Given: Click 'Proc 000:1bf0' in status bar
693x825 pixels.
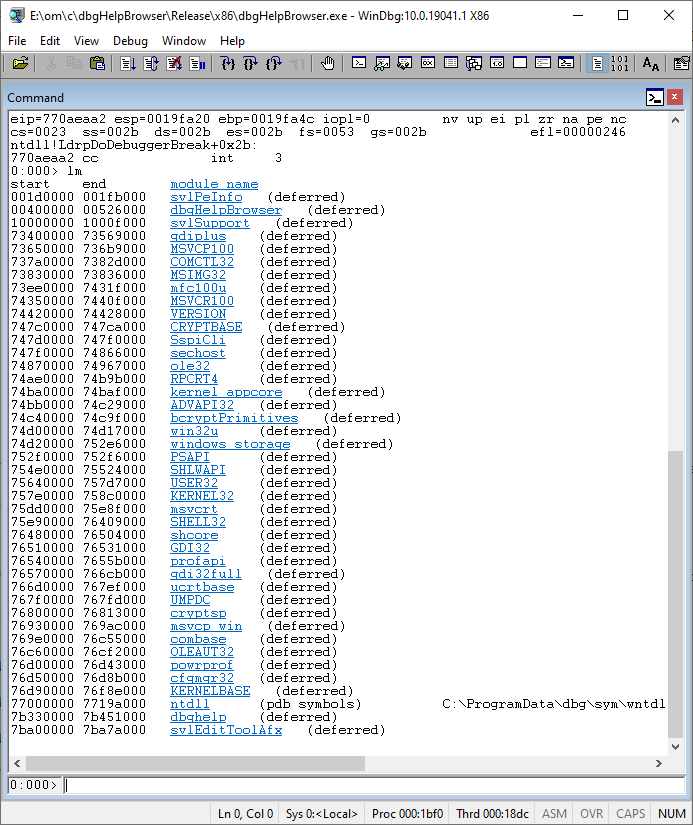Looking at the screenshot, I should click(x=407, y=814).
